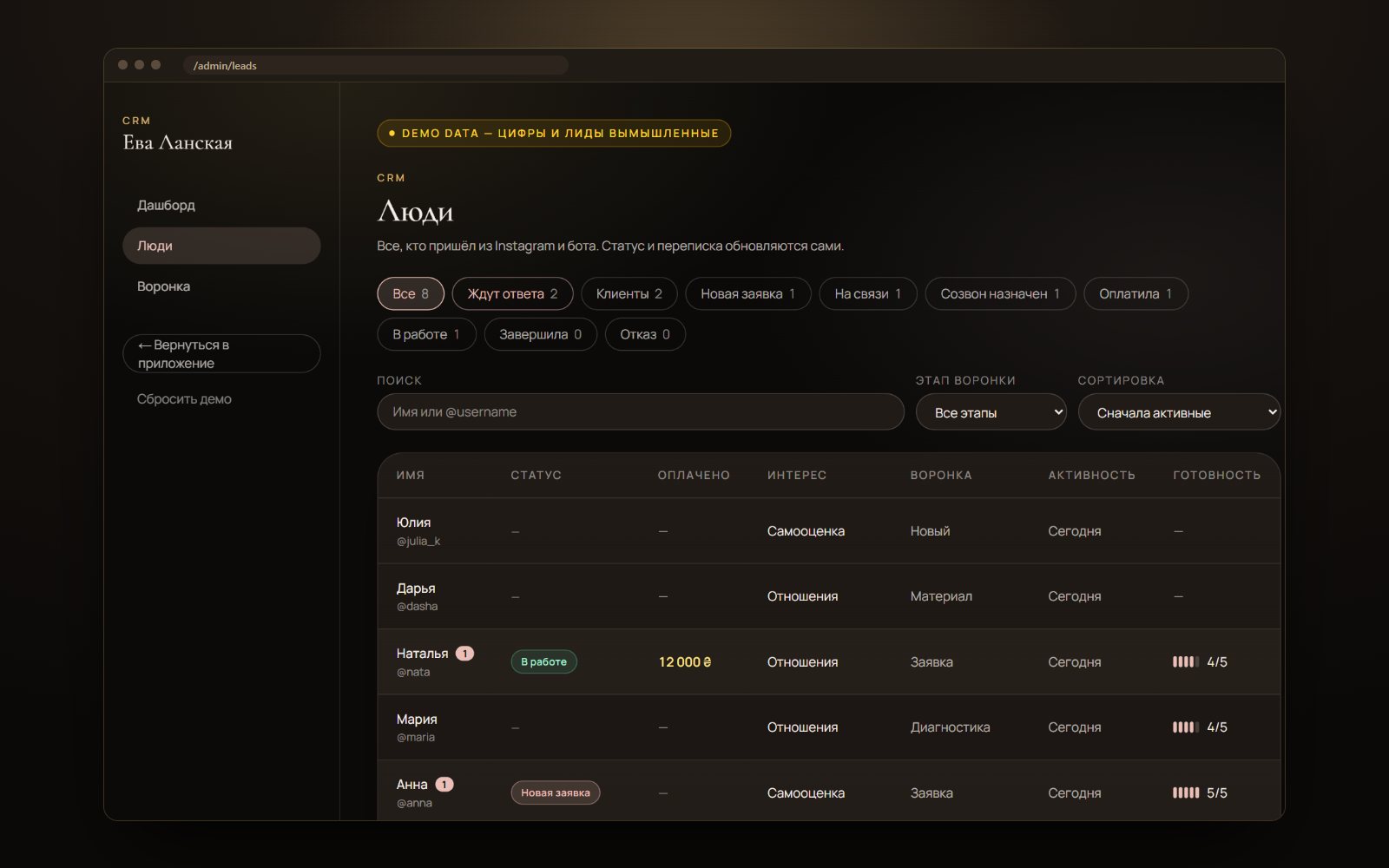1389x868 pixels.
Task: Click Вернуться в приложение button
Action: [x=221, y=353]
